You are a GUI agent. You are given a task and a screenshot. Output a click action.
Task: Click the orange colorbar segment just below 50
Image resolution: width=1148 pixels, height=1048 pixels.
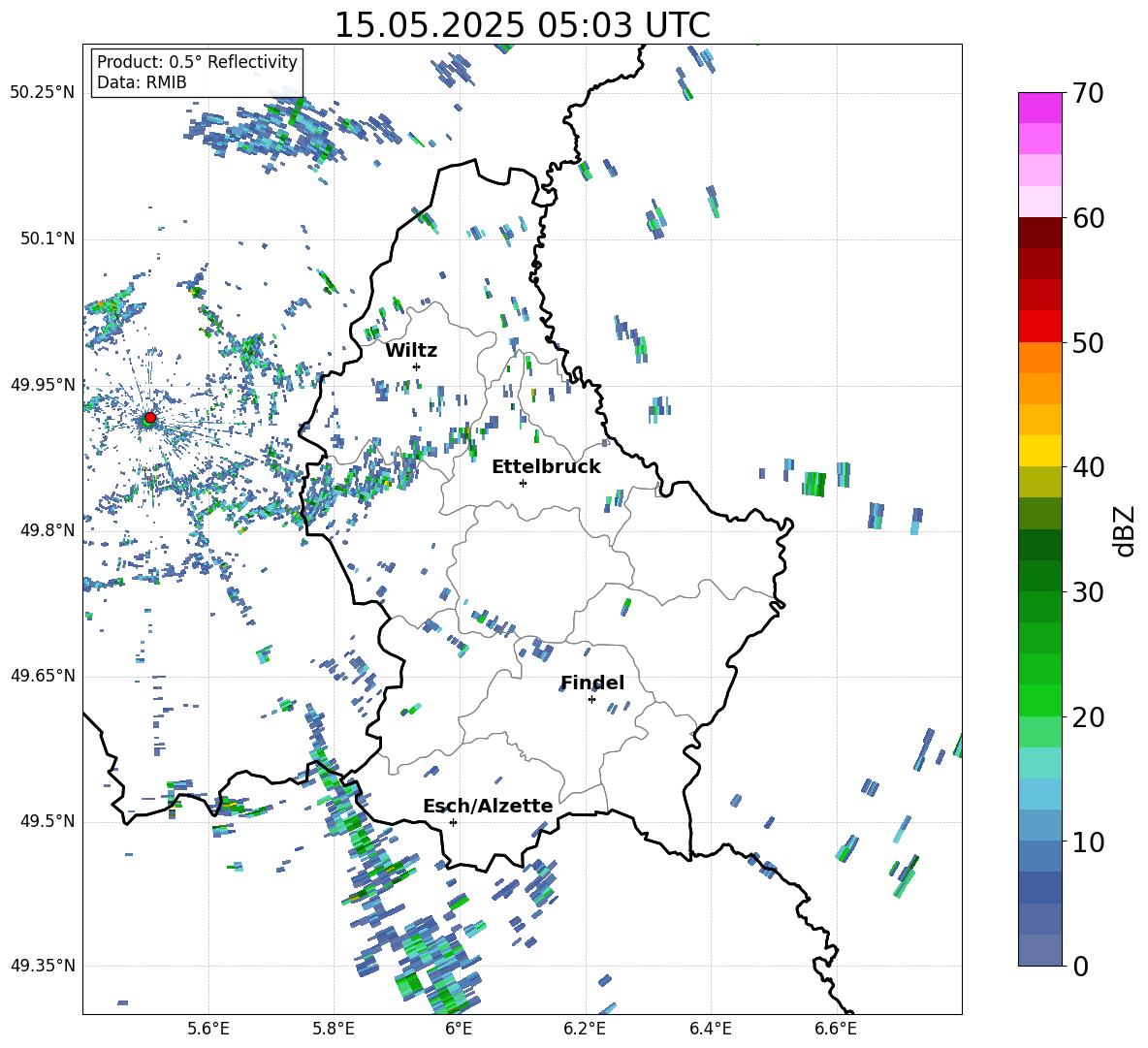pyautogui.click(x=1039, y=358)
